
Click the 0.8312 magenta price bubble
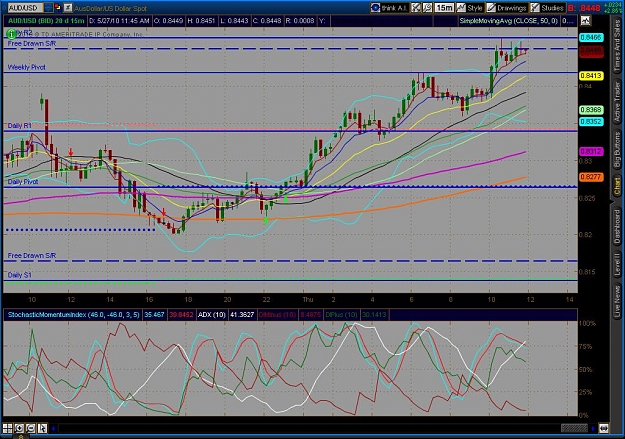[591, 152]
